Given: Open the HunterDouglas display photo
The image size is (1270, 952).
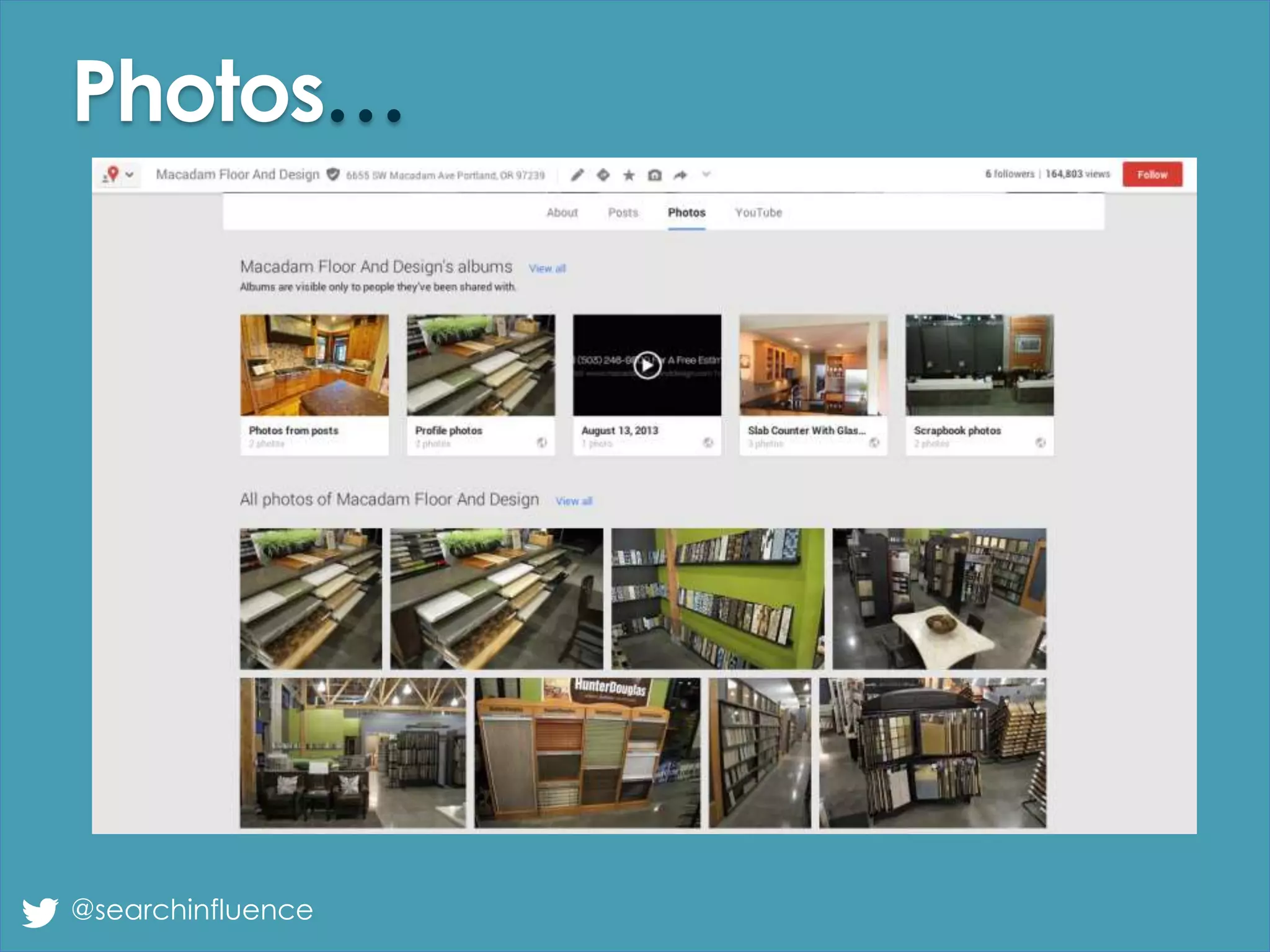Looking at the screenshot, I should click(587, 752).
